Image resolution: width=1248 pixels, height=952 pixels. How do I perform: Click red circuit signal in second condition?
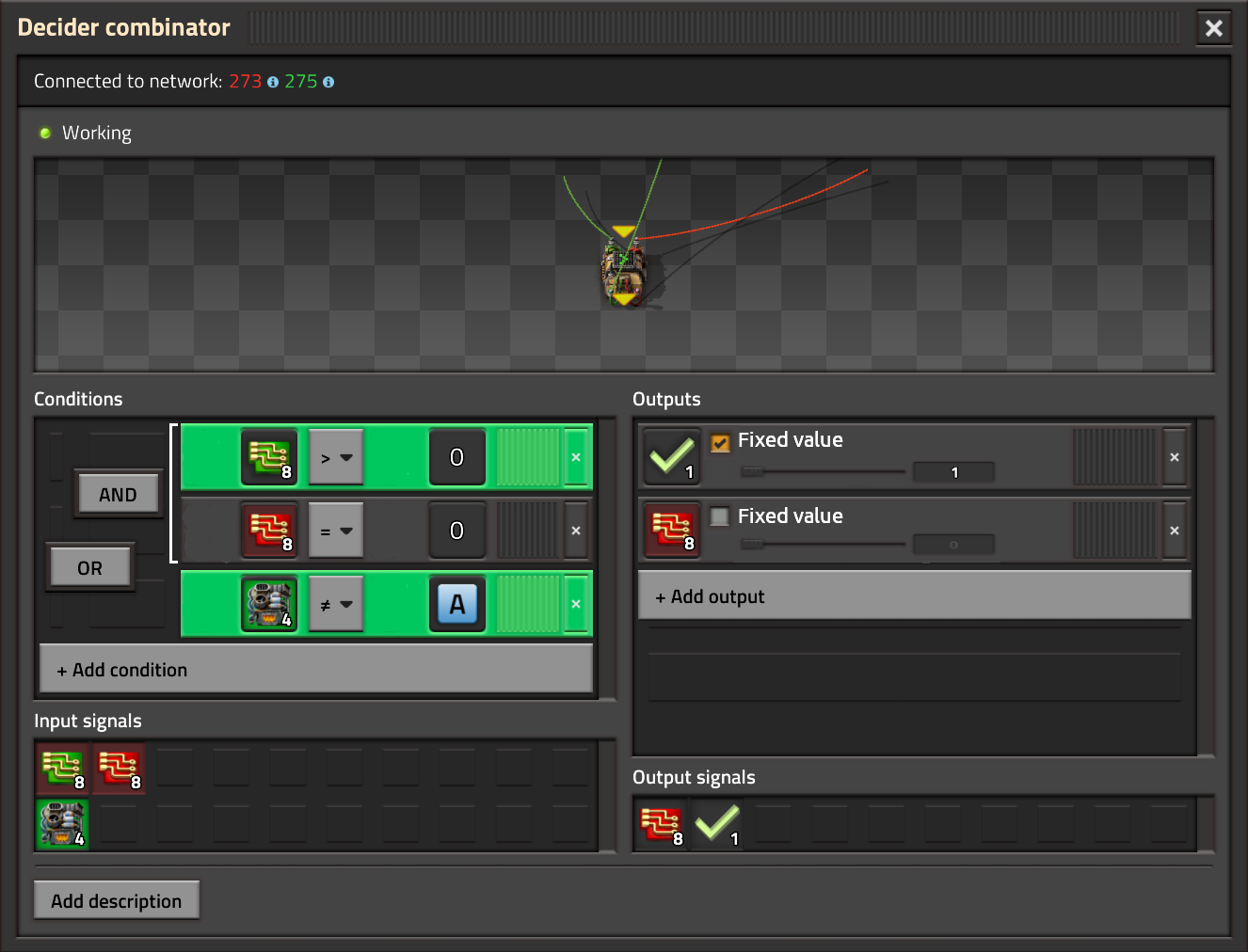pos(269,531)
